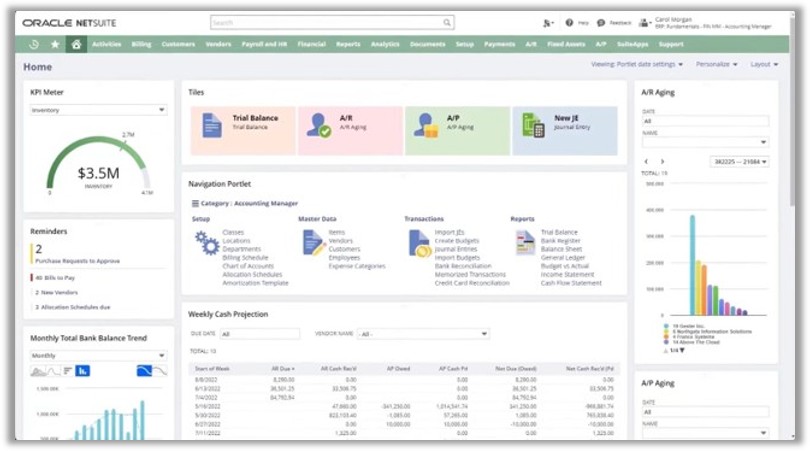Open Purchase Requests to Approve reminder

click(77, 261)
